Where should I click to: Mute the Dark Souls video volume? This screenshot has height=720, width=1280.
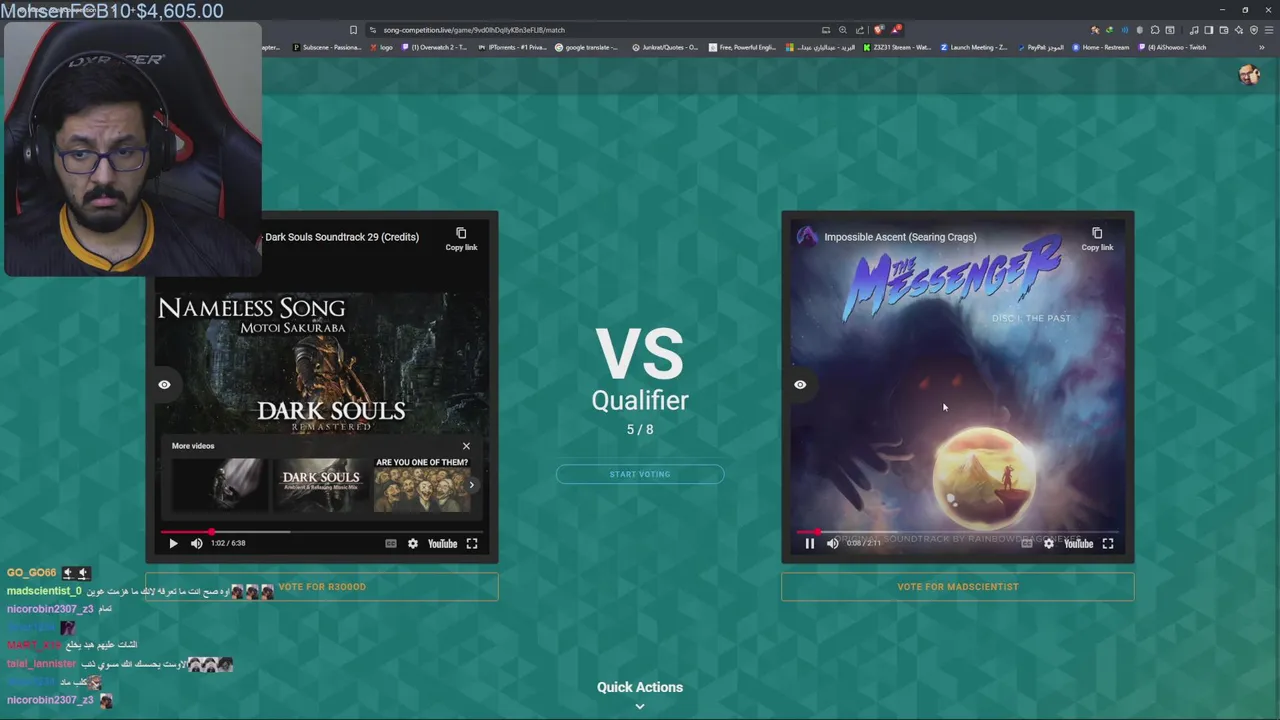tap(196, 543)
